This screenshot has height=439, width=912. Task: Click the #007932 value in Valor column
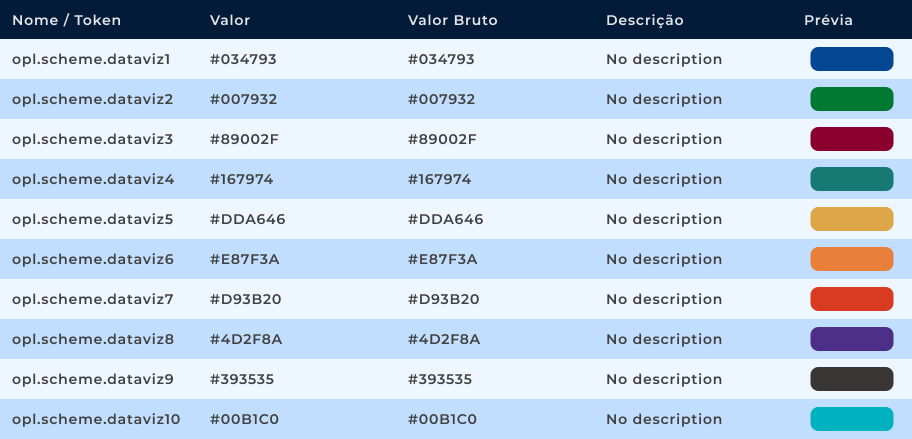[x=243, y=99]
